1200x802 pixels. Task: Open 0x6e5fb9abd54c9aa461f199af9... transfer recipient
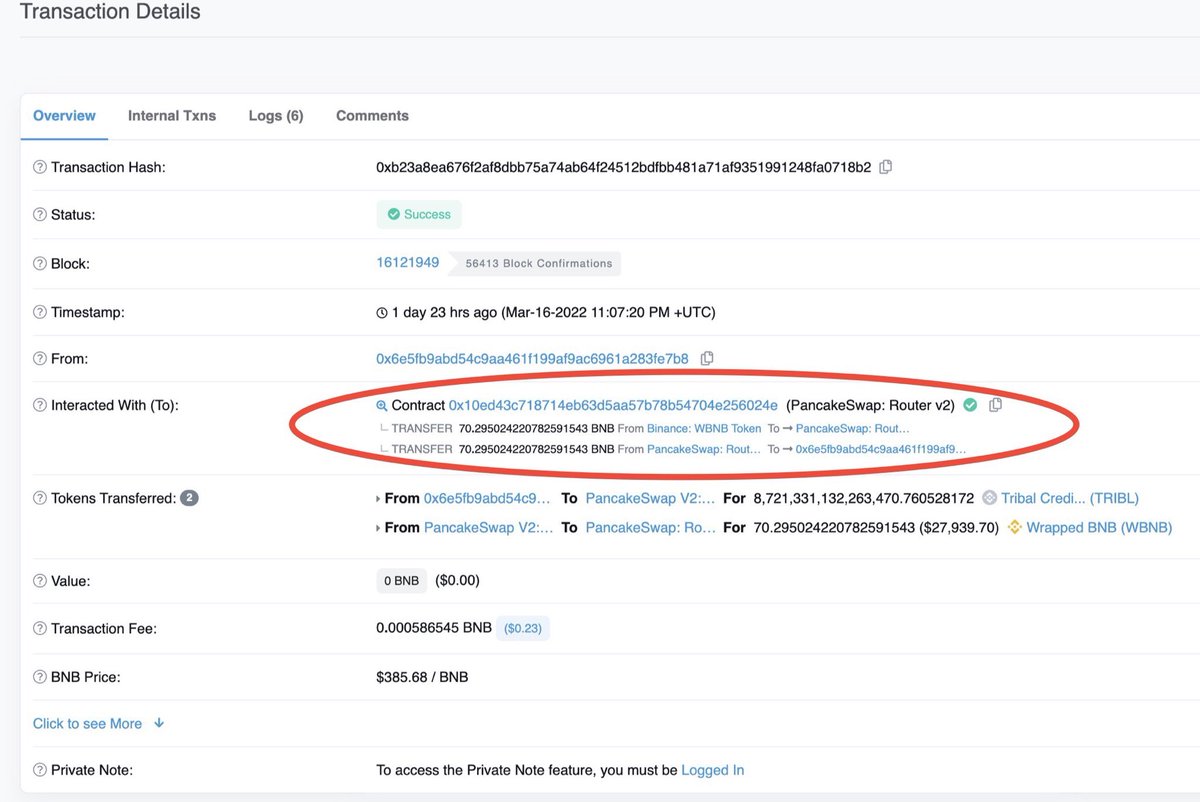[x=881, y=450]
